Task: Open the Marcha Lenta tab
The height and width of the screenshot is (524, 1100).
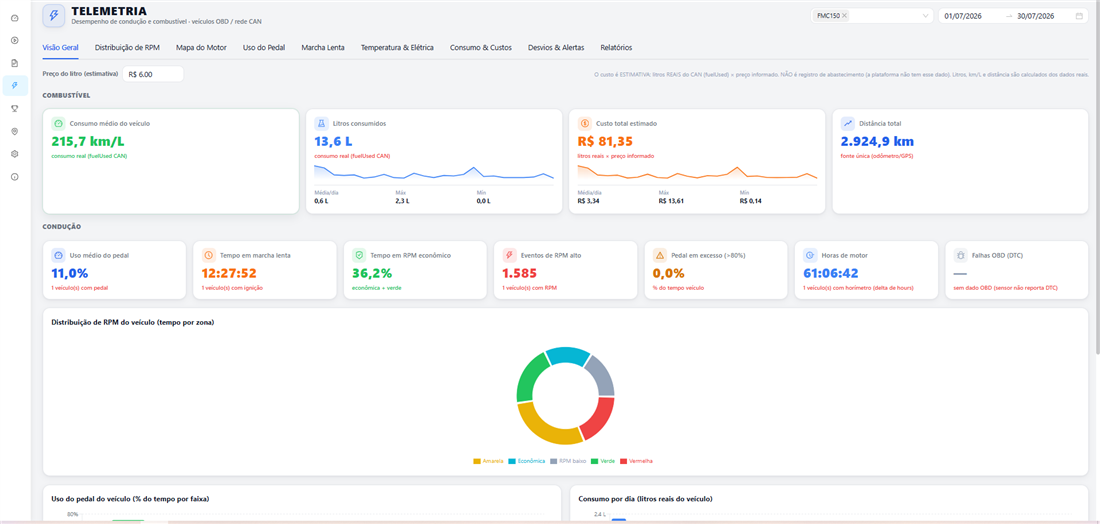Action: [323, 48]
